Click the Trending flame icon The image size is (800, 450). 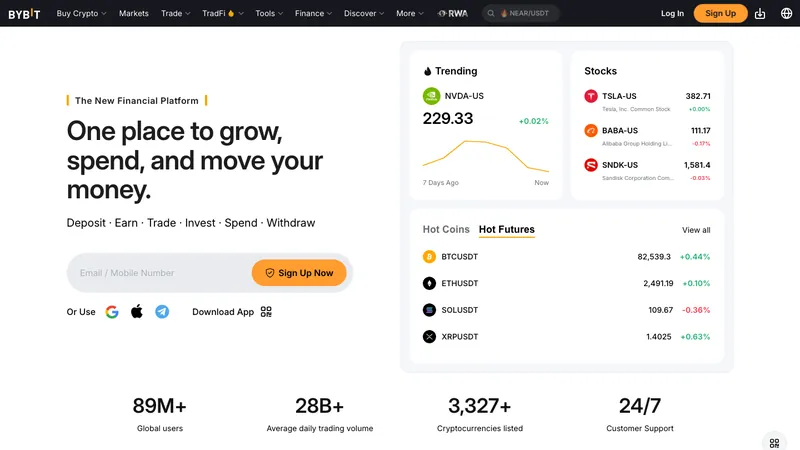point(427,71)
